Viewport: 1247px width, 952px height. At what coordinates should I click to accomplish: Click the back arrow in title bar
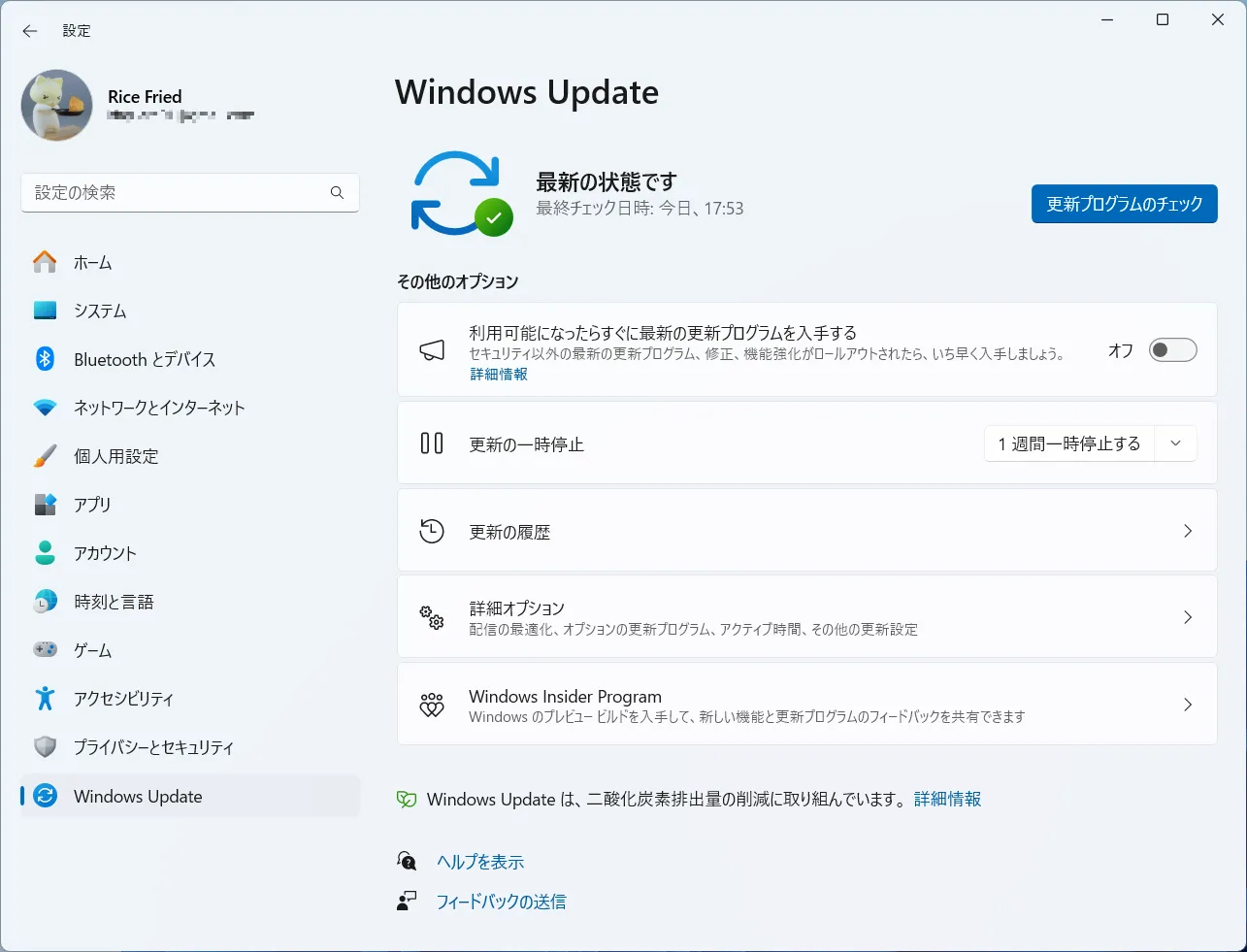click(x=30, y=31)
